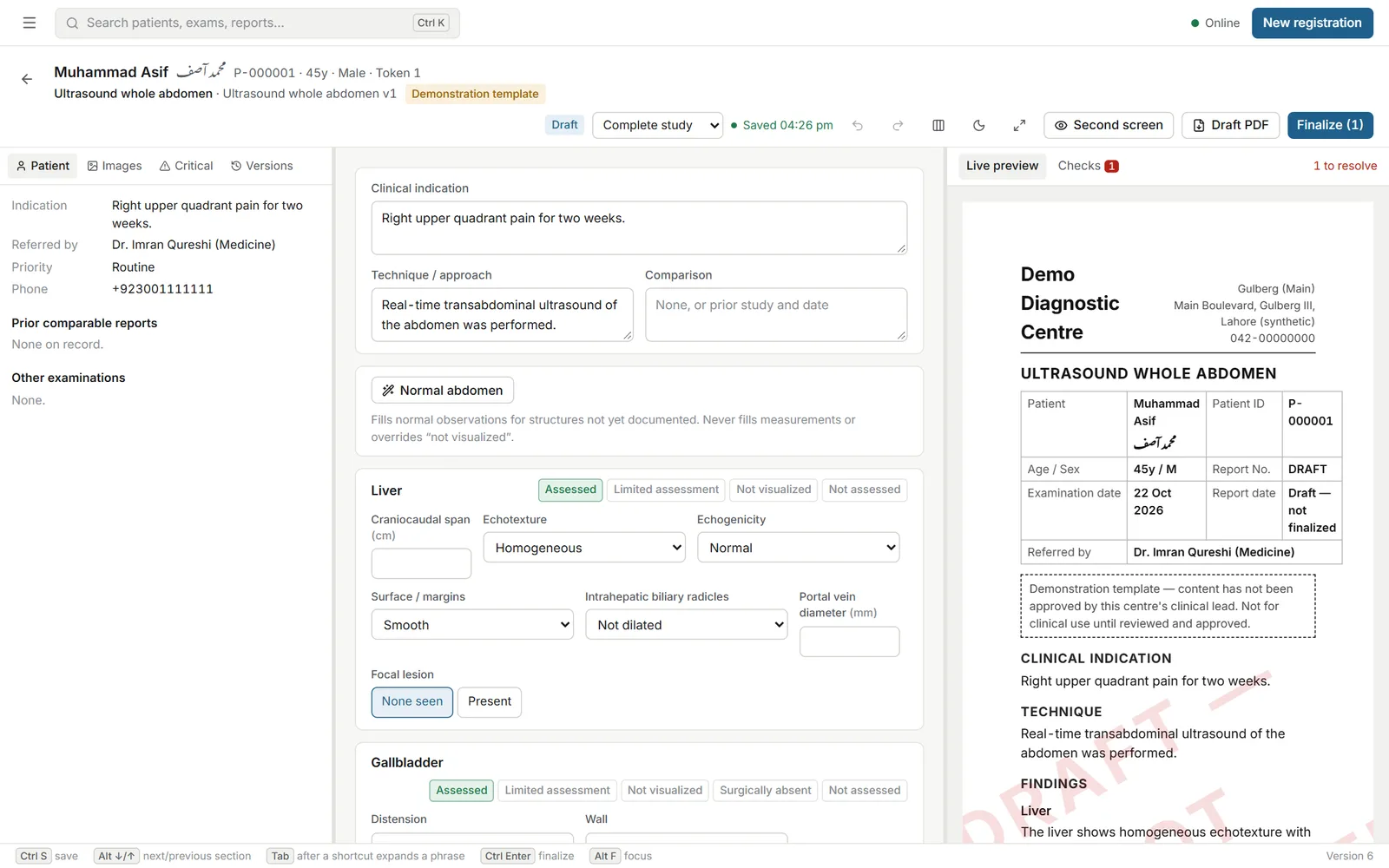Click the Portal vein diameter field
1389x868 pixels.
(850, 641)
